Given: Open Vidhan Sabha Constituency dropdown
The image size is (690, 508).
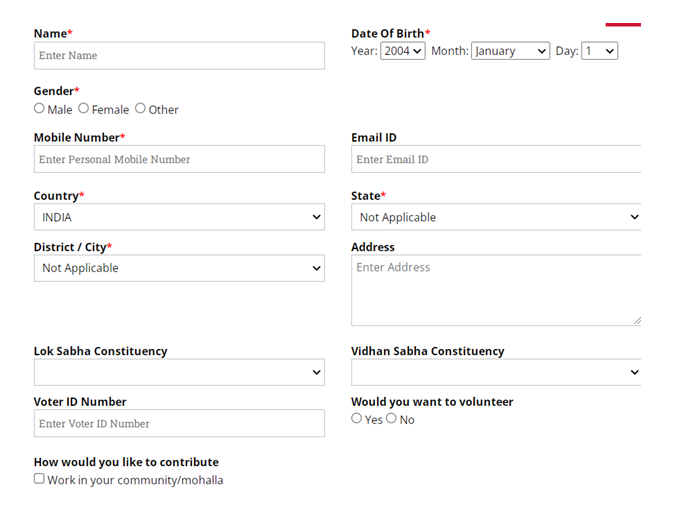Looking at the screenshot, I should (496, 372).
